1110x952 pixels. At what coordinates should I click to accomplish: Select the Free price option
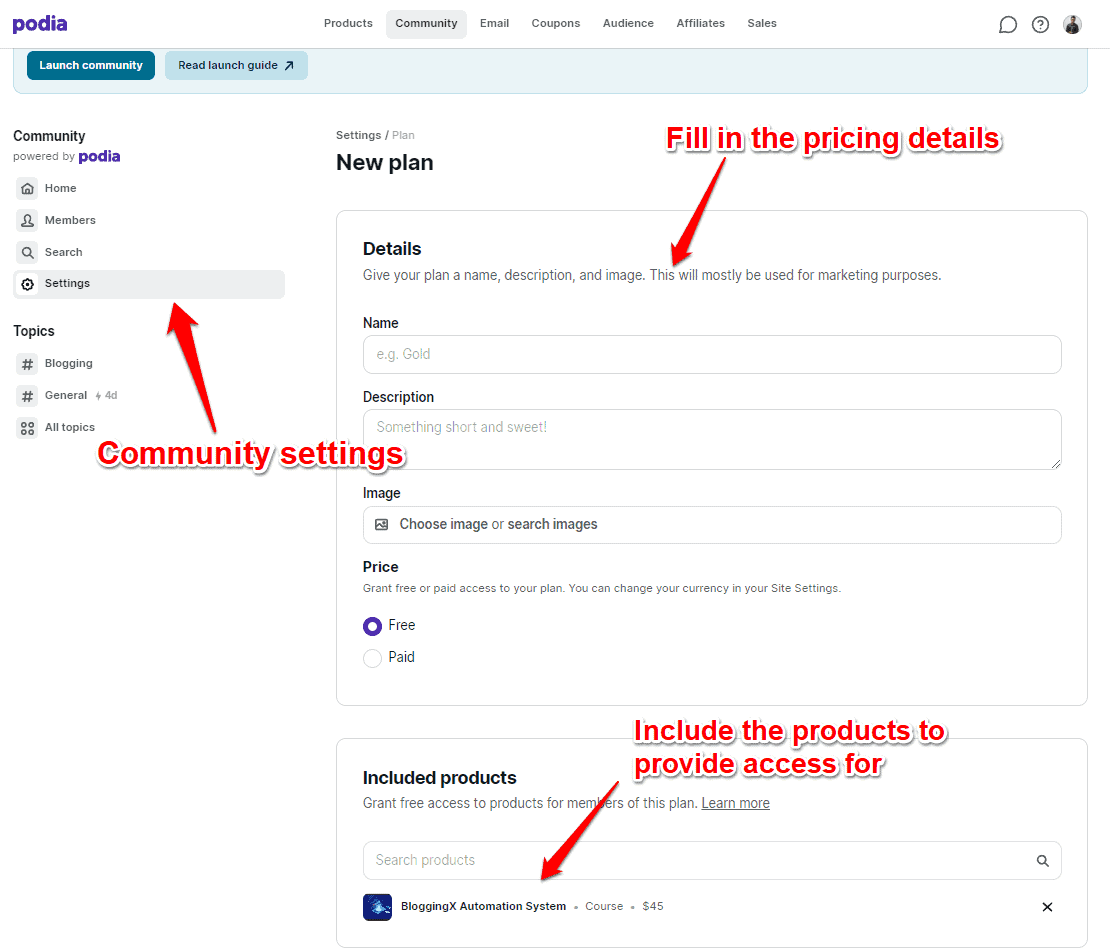click(372, 625)
